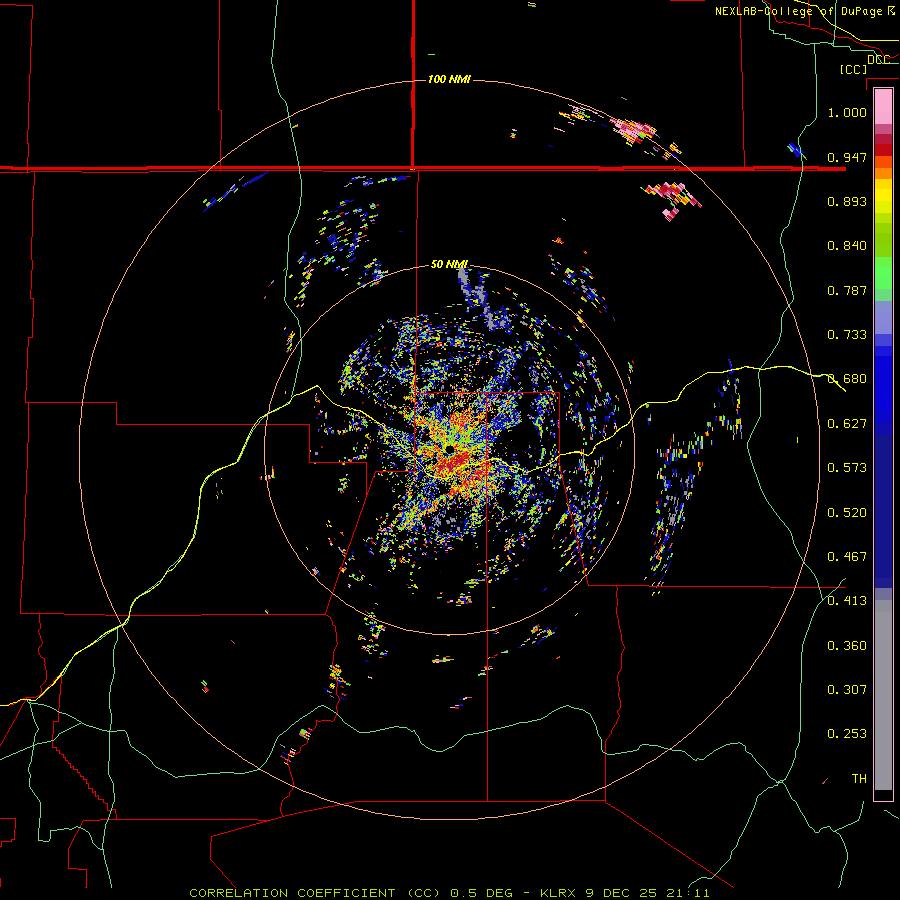Image resolution: width=900 pixels, height=900 pixels.
Task: Click the 100 NMI range ring label
Action: point(449,79)
